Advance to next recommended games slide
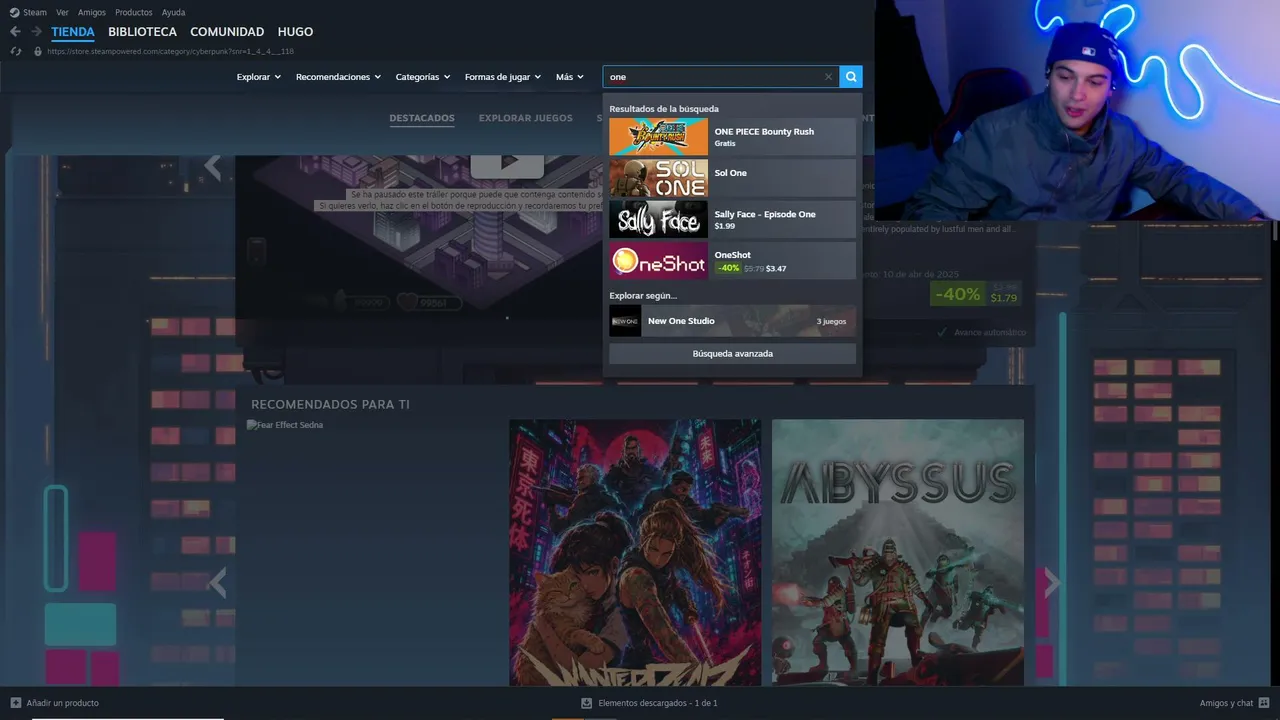The height and width of the screenshot is (720, 1280). [1051, 582]
